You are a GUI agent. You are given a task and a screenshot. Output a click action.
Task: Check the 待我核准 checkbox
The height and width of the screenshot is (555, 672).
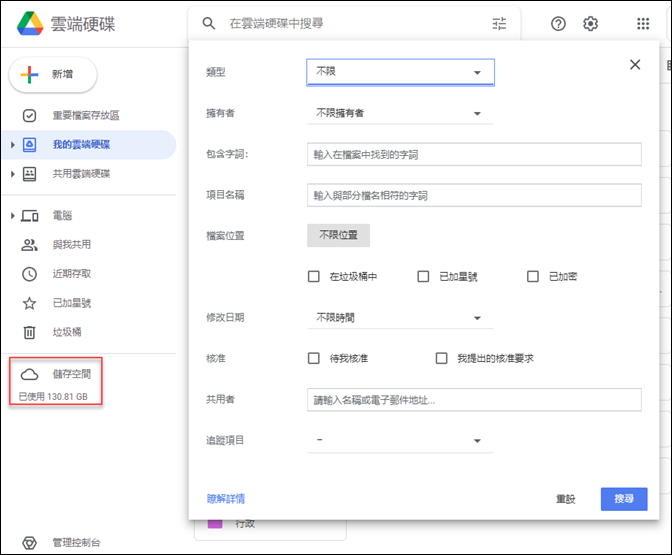[314, 358]
